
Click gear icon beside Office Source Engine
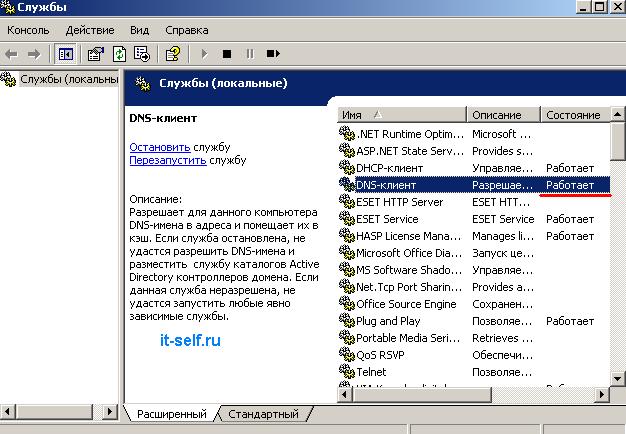click(347, 303)
